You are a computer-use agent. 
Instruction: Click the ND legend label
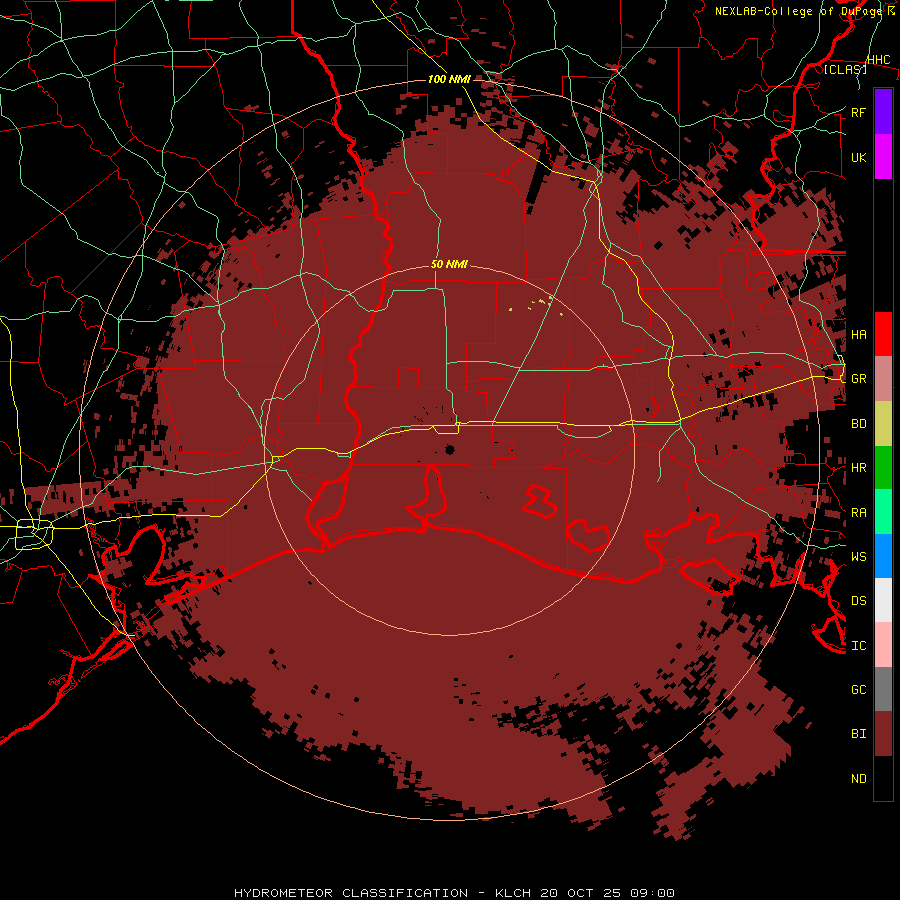pyautogui.click(x=858, y=779)
